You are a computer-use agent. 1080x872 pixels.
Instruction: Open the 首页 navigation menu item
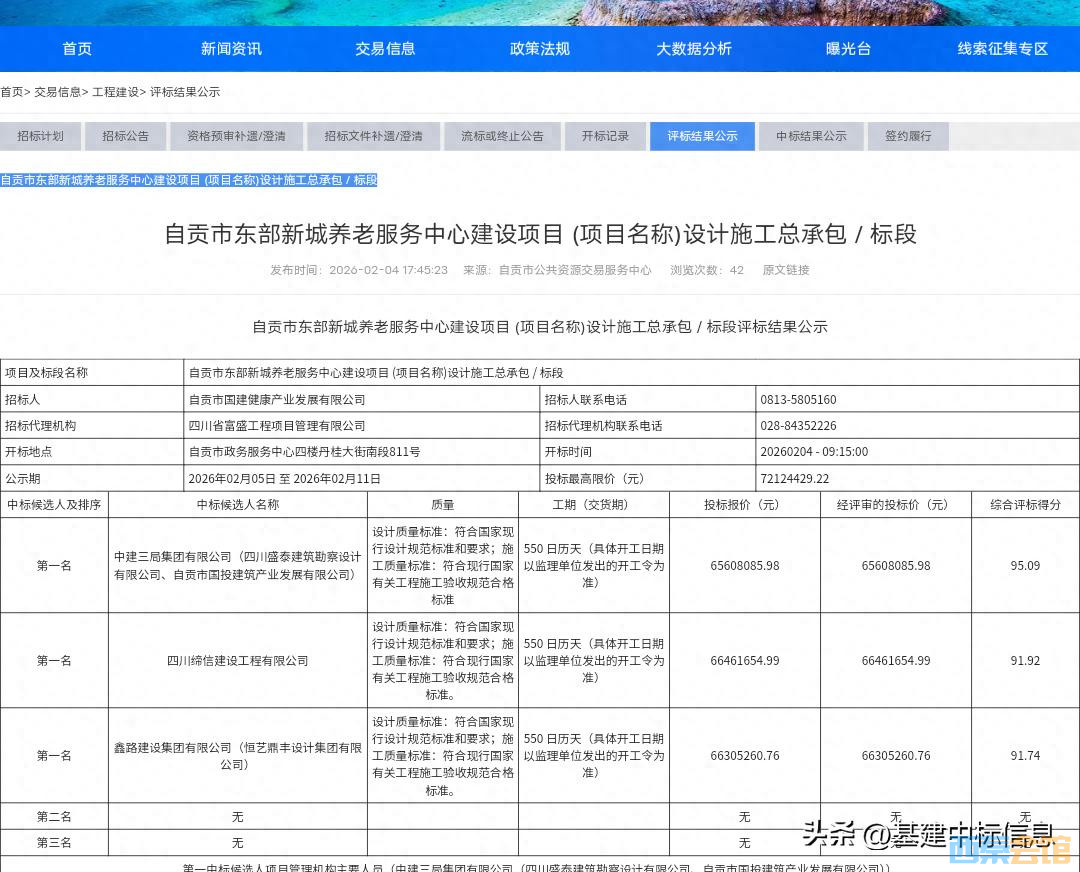[x=77, y=49]
